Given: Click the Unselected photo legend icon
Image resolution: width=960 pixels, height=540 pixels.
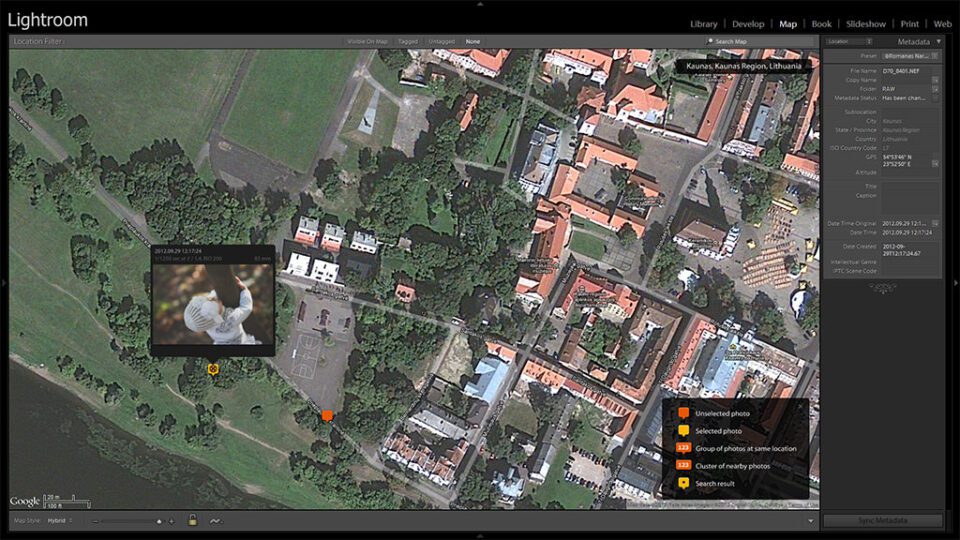Looking at the screenshot, I should pos(683,413).
